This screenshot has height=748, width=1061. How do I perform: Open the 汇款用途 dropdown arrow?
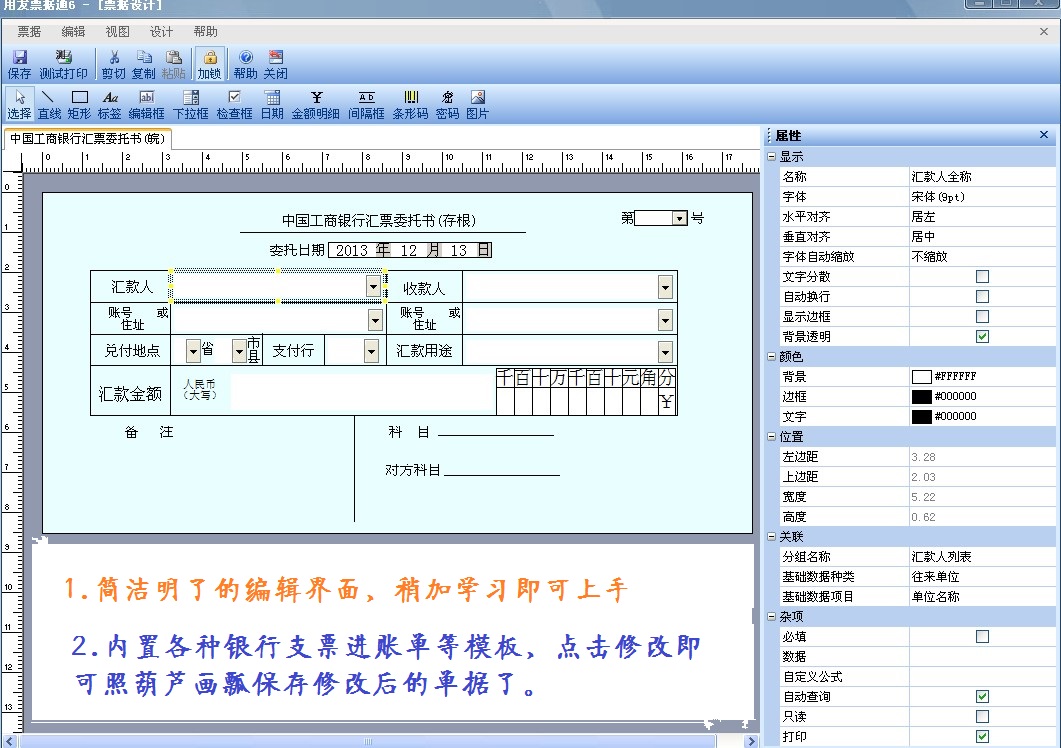tap(665, 351)
